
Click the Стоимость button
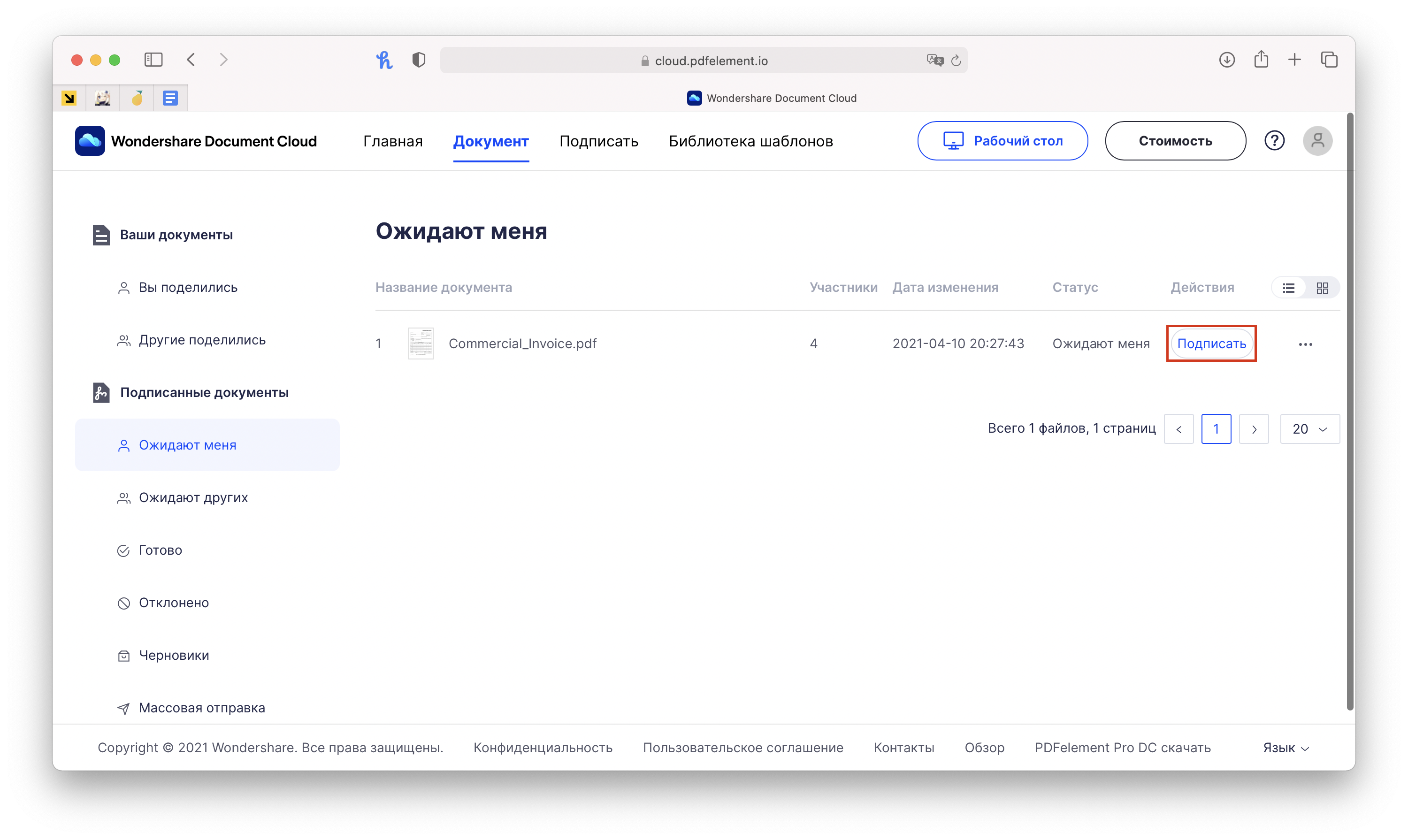click(1175, 140)
